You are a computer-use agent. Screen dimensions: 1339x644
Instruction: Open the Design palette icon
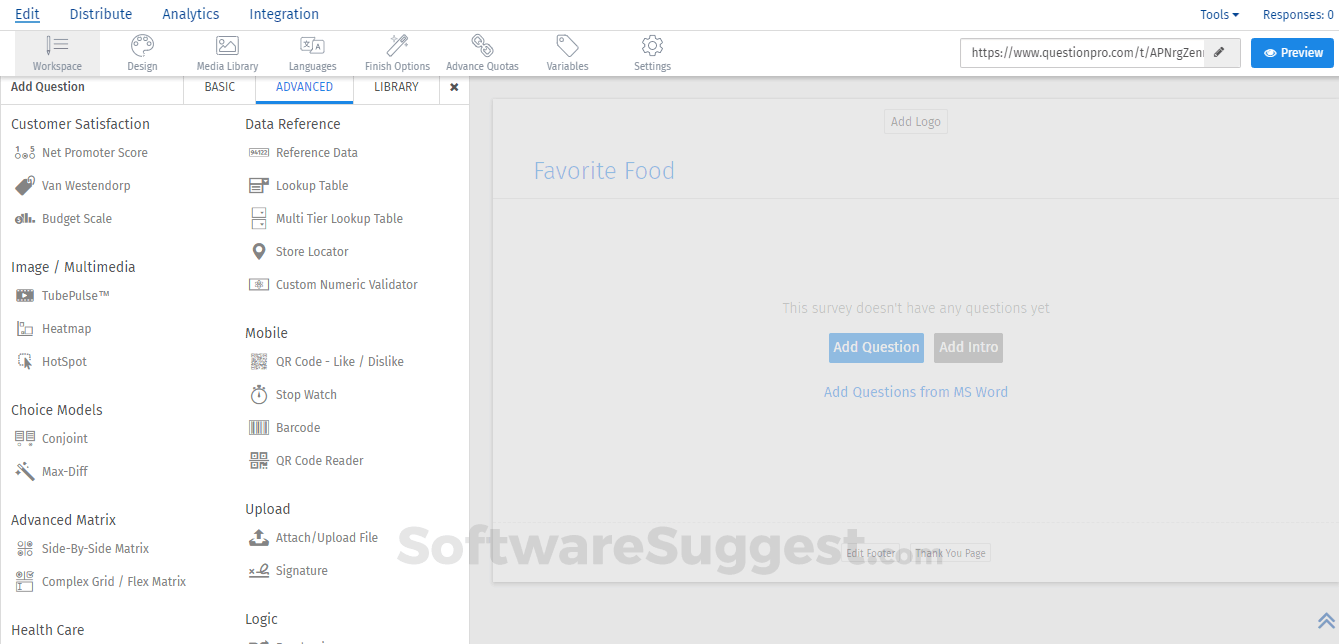[x=142, y=46]
